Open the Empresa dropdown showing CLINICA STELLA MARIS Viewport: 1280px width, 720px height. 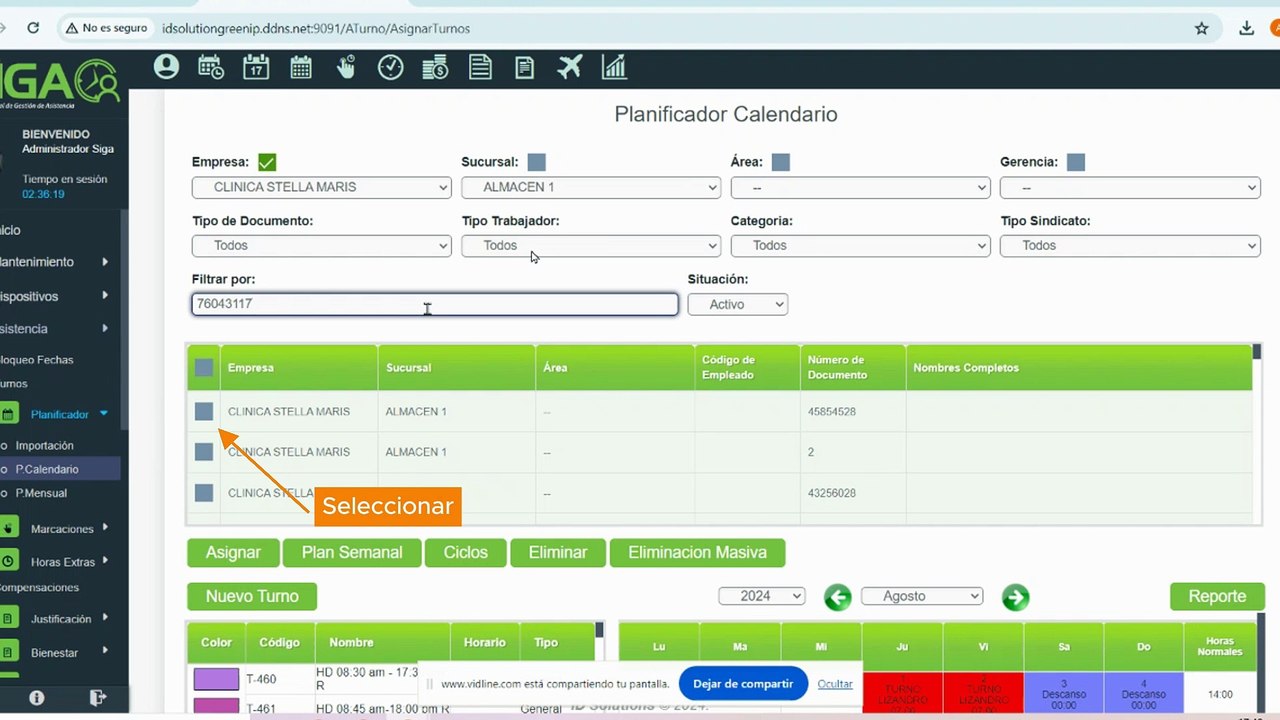pos(321,187)
